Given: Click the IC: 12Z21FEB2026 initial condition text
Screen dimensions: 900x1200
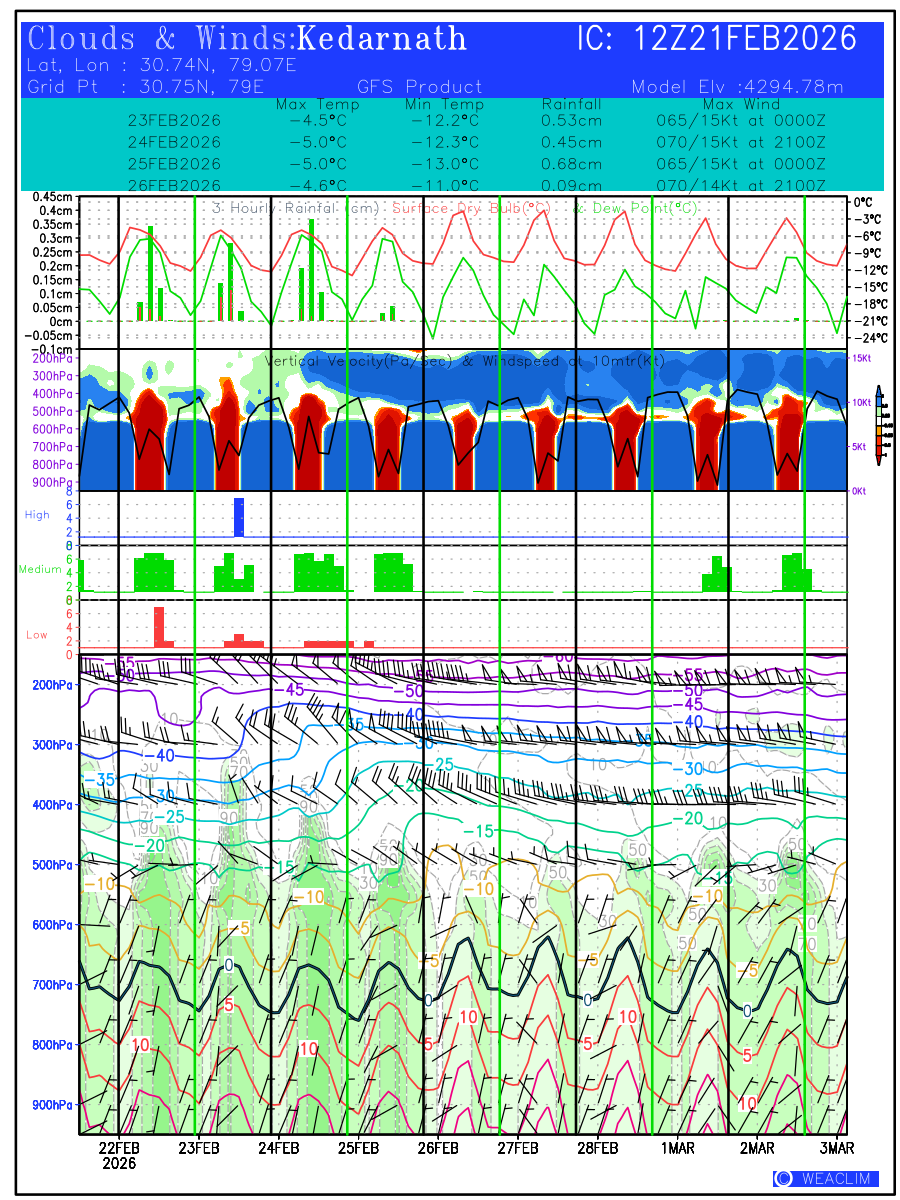Looking at the screenshot, I should click(x=717, y=39).
